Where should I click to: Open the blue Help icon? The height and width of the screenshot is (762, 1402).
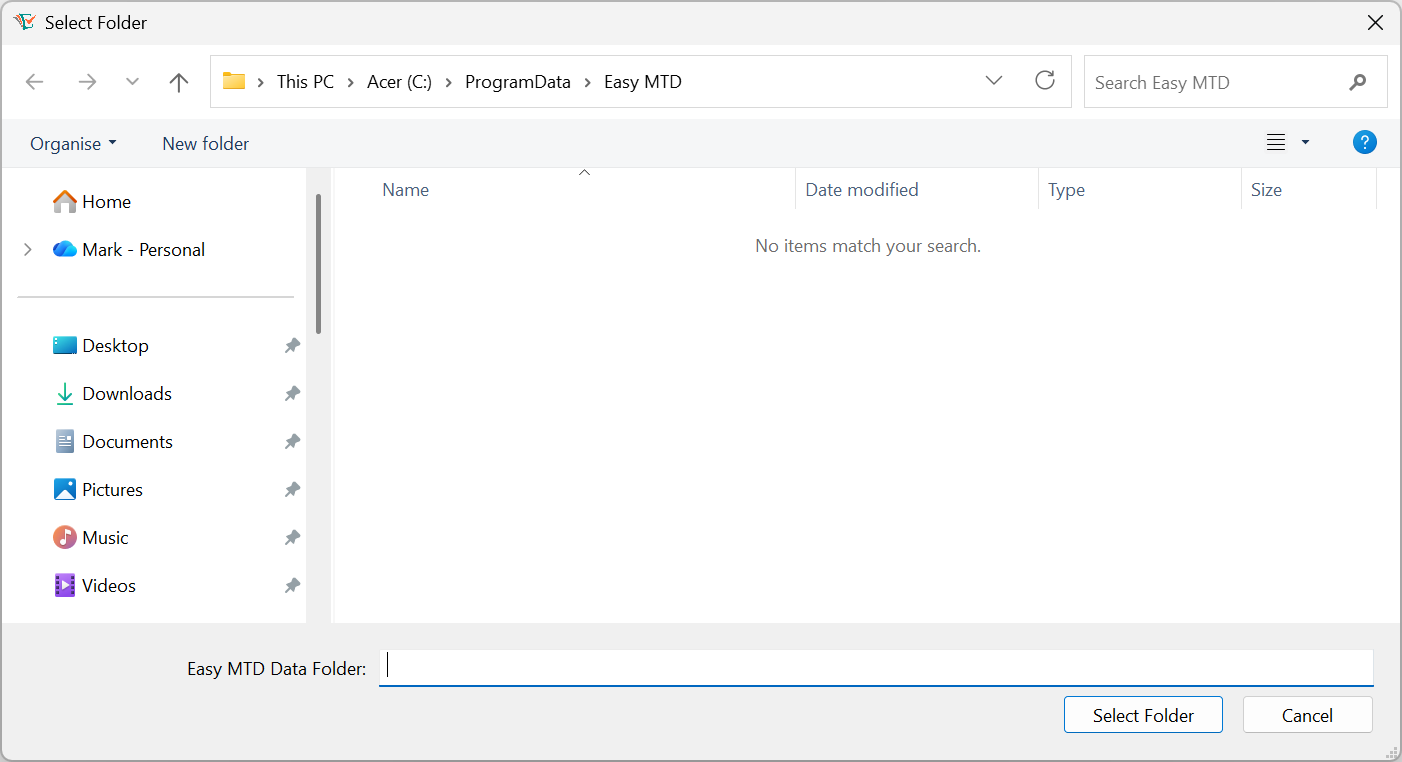click(1364, 142)
